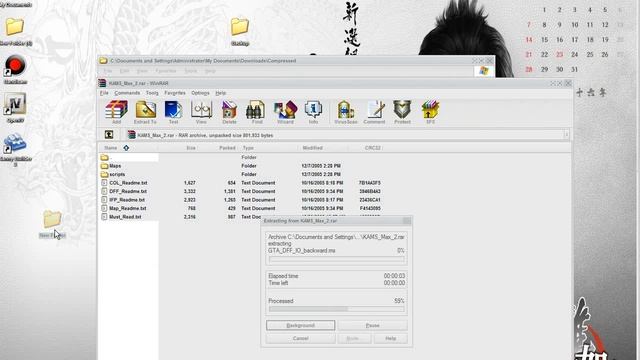This screenshot has height=360, width=640.
Task: Open the archive path dropdown arrow
Action: click(566, 135)
